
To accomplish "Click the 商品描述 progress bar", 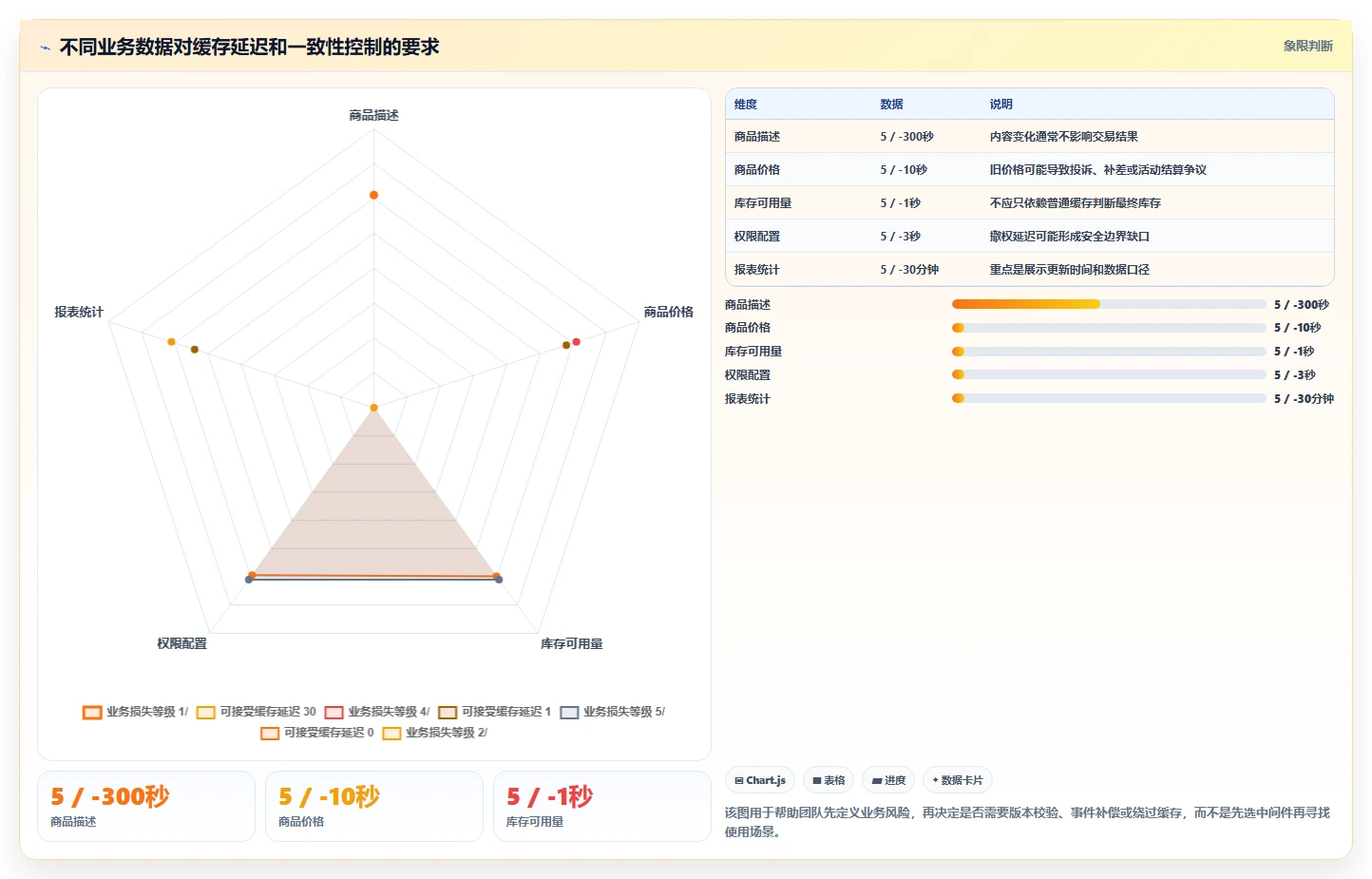I will coord(1109,304).
